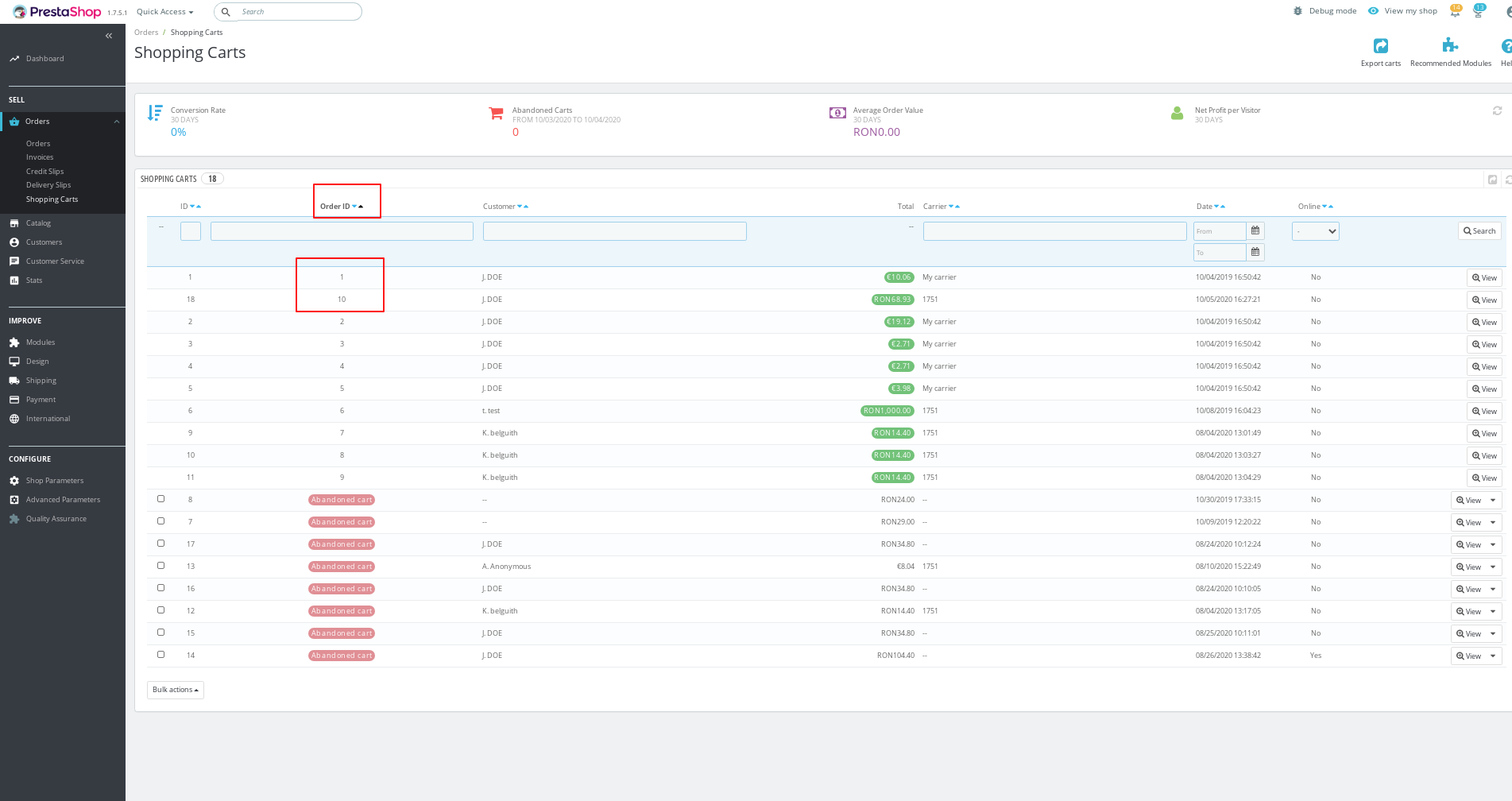The height and width of the screenshot is (801, 1512).
Task: Check the checkbox for cart ID 15
Action: pos(160,633)
